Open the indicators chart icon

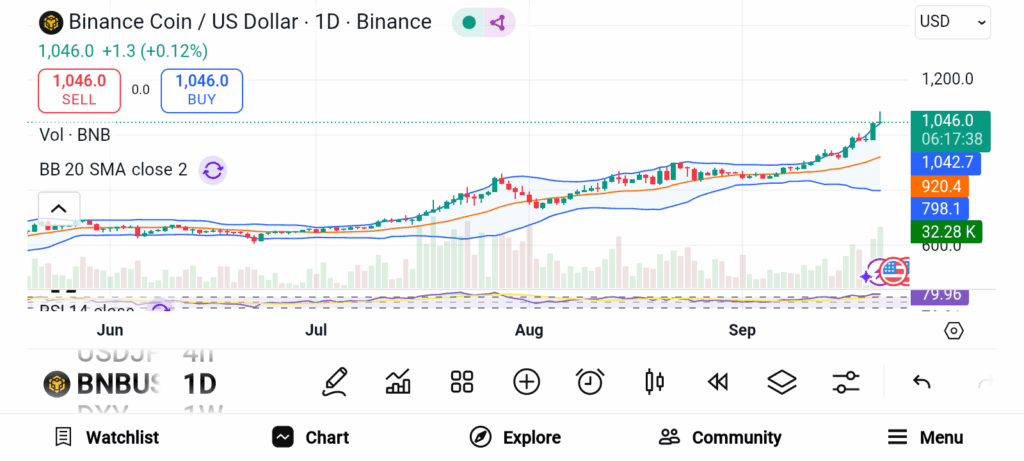click(x=398, y=381)
